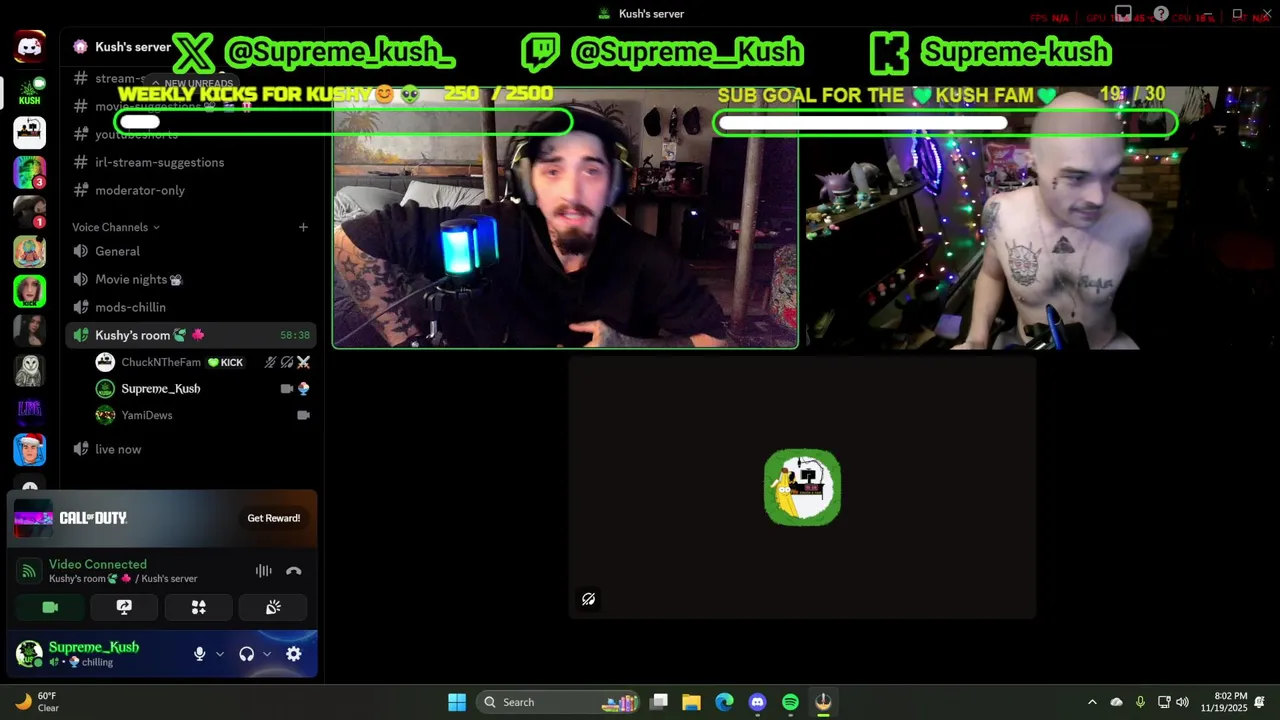This screenshot has height=720, width=1280.
Task: Open the purple LRG server icon
Action: coord(29,410)
